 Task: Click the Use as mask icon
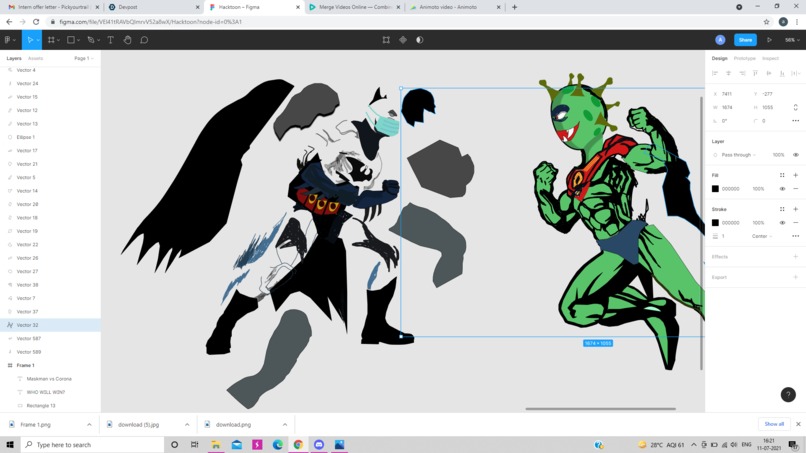point(420,40)
